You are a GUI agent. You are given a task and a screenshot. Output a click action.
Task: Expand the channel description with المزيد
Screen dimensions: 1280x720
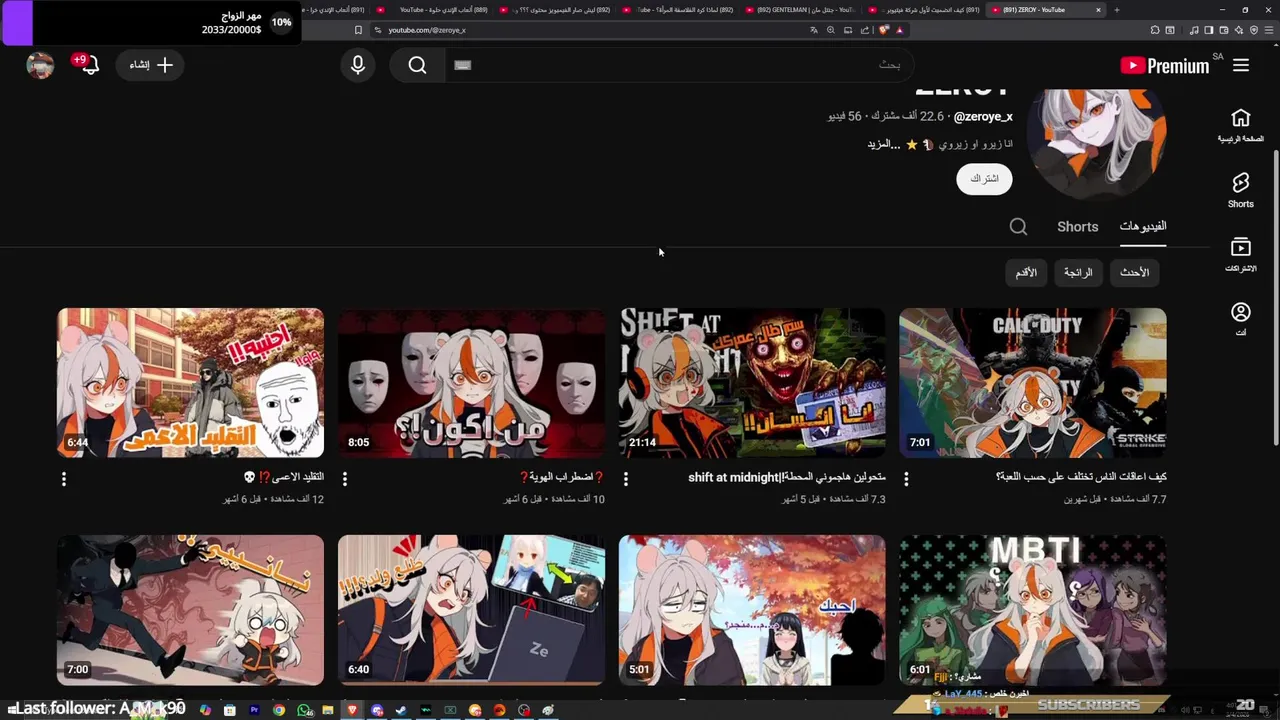(884, 144)
